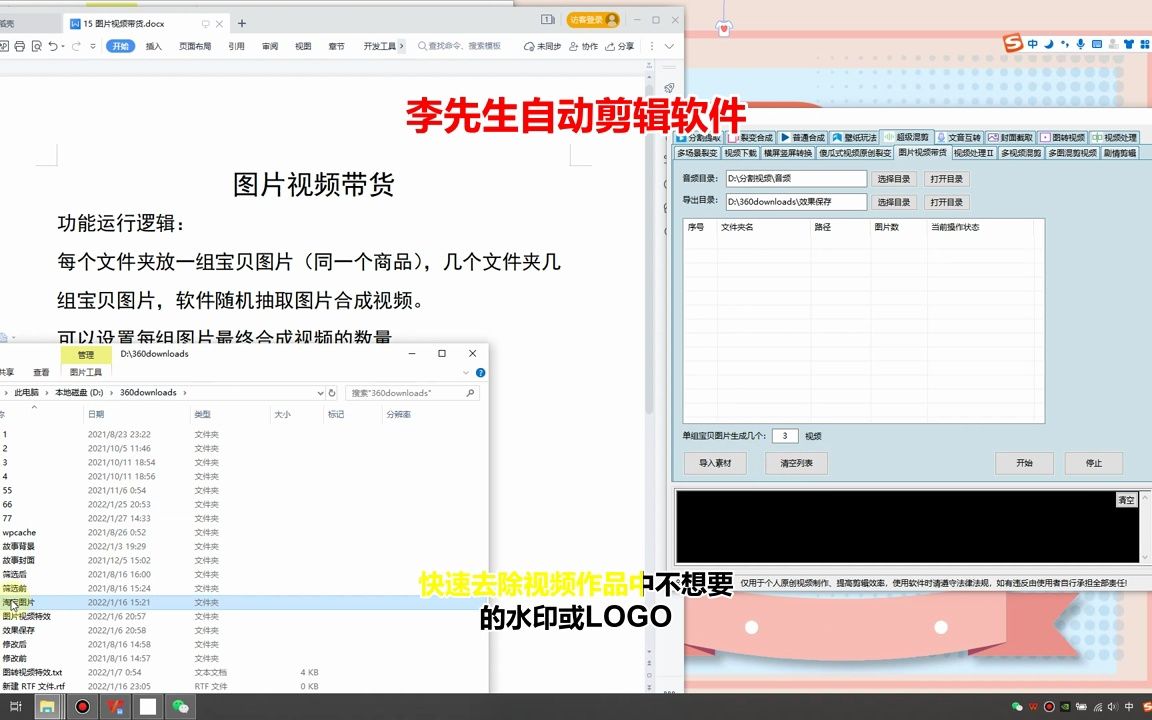Click the Sogou 'S' logo icon
Viewport: 1152px width, 720px height.
(1012, 43)
